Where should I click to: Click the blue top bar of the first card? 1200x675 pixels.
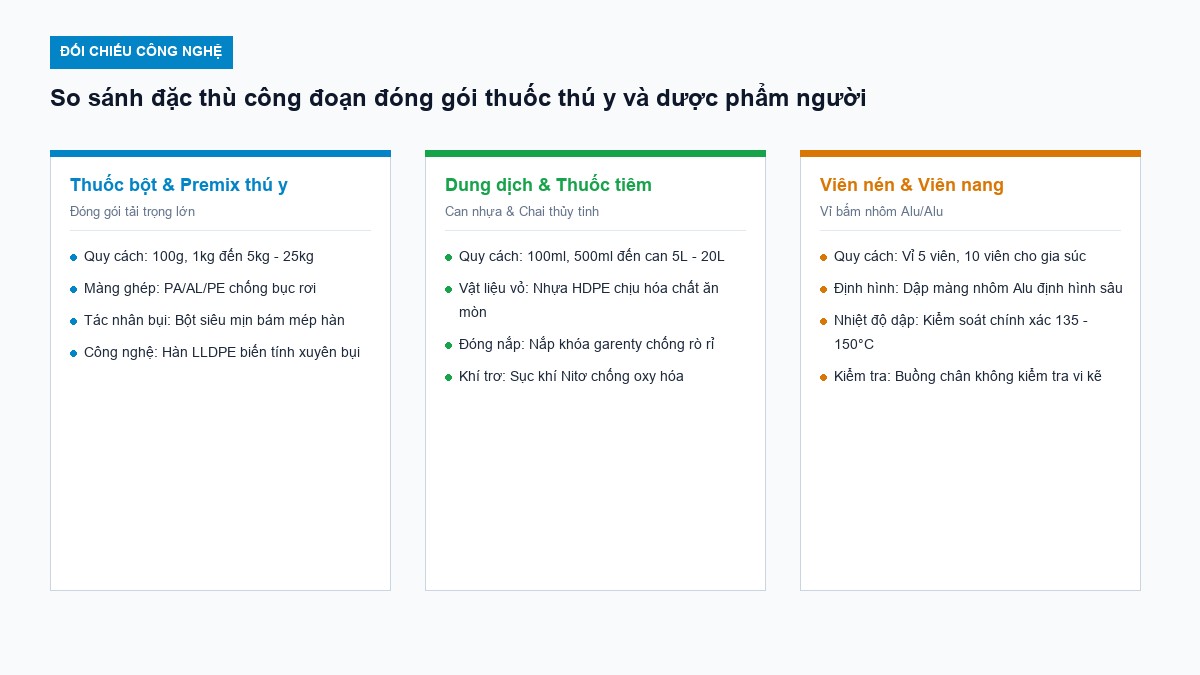(220, 153)
